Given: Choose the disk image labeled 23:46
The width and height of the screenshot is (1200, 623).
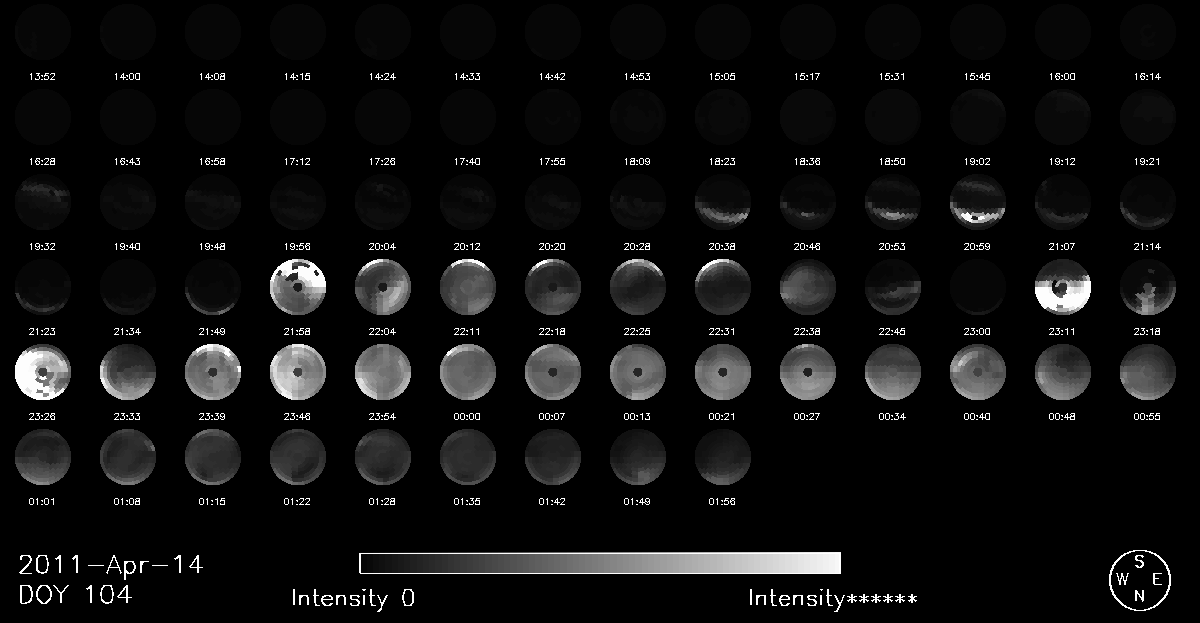Looking at the screenshot, I should click(298, 372).
